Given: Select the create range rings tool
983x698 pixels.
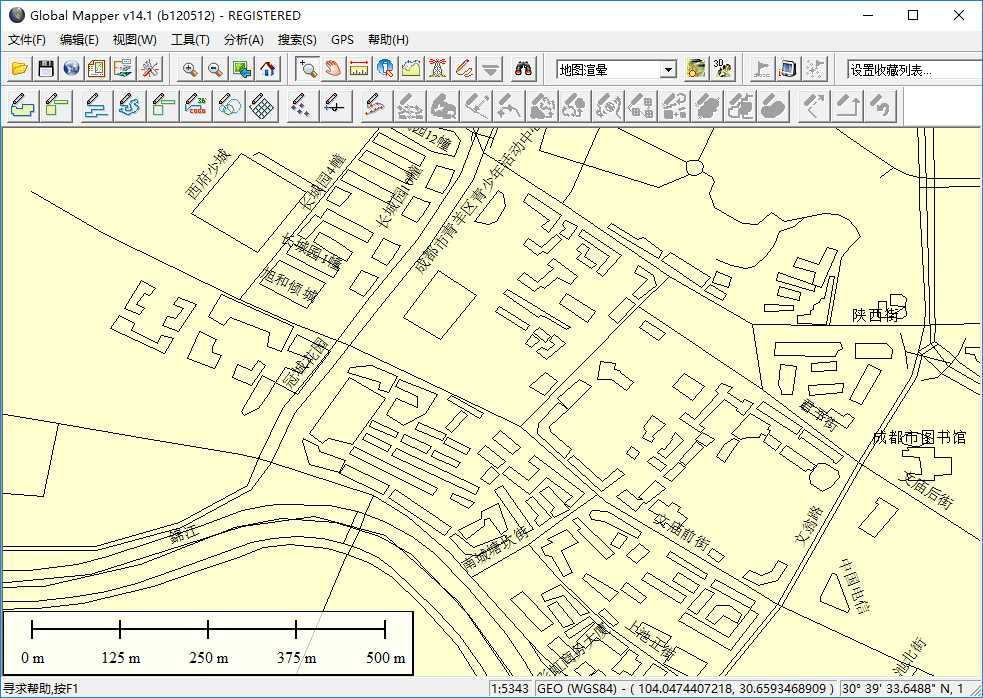Looking at the screenshot, I should (x=229, y=105).
